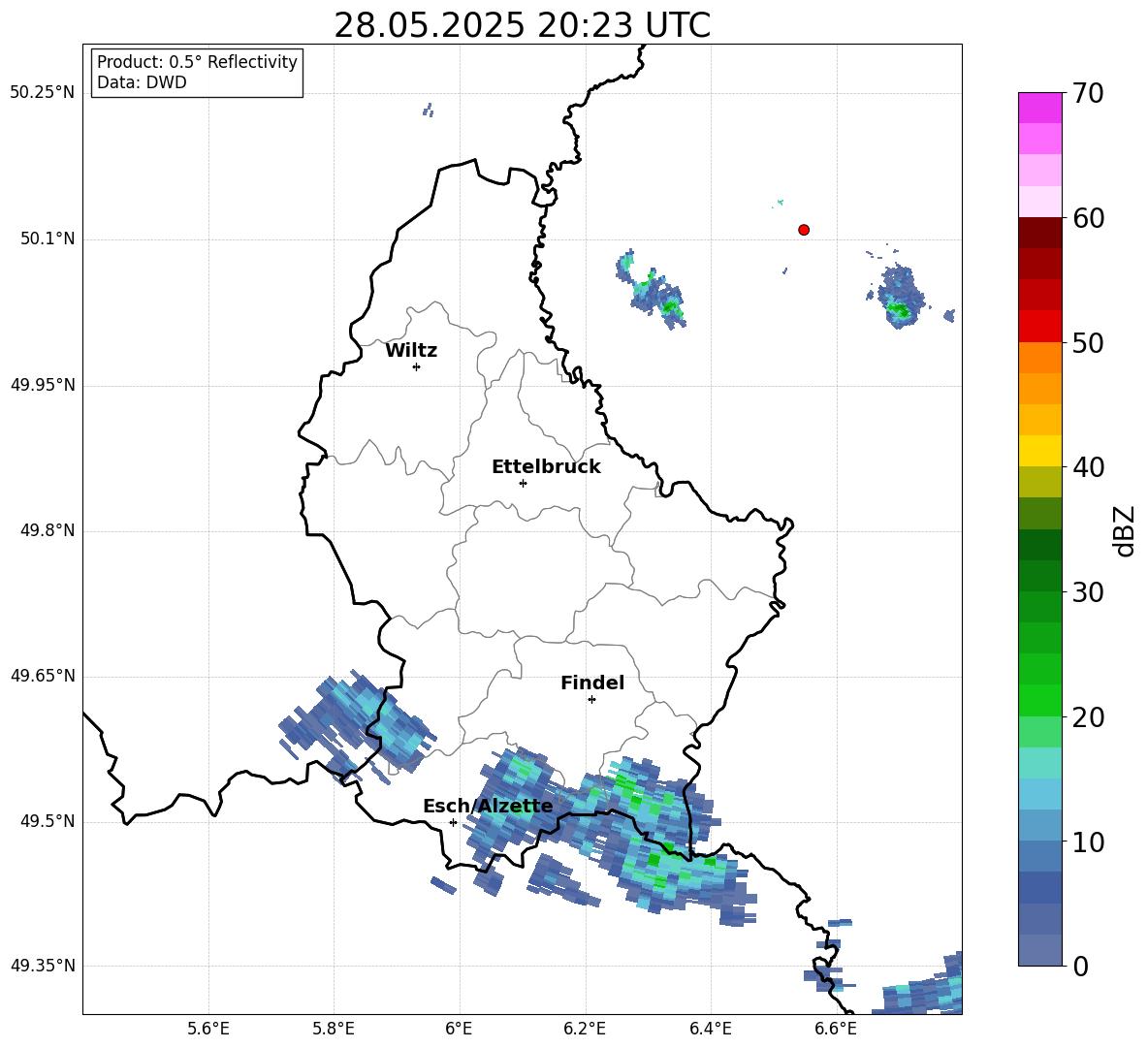This screenshot has height=1048, width=1148.
Task: Click the 6.4°E longitude label
Action: pos(710,1029)
